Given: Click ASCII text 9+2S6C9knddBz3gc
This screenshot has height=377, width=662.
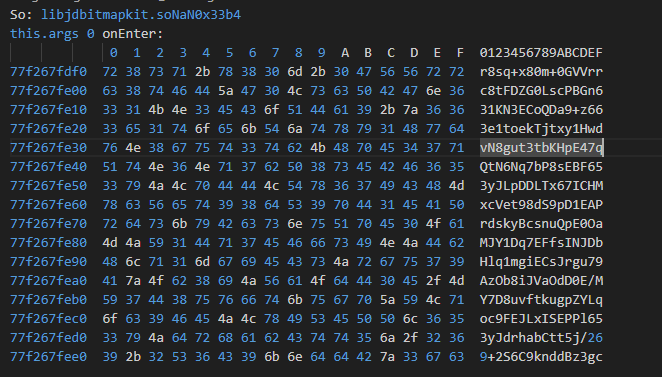Looking at the screenshot, I should [x=541, y=357].
